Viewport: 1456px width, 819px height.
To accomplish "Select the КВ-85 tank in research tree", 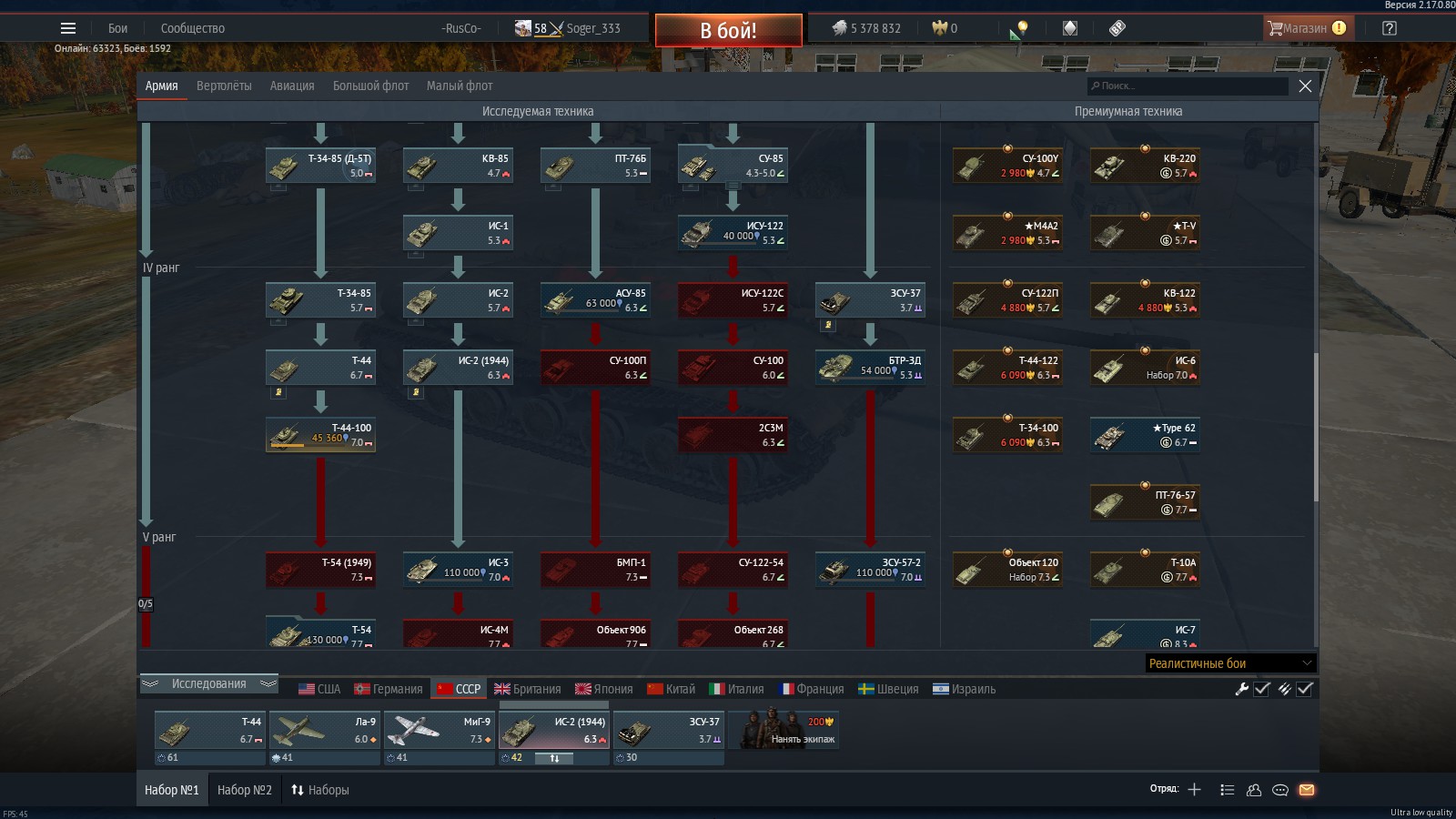I will pos(458,166).
